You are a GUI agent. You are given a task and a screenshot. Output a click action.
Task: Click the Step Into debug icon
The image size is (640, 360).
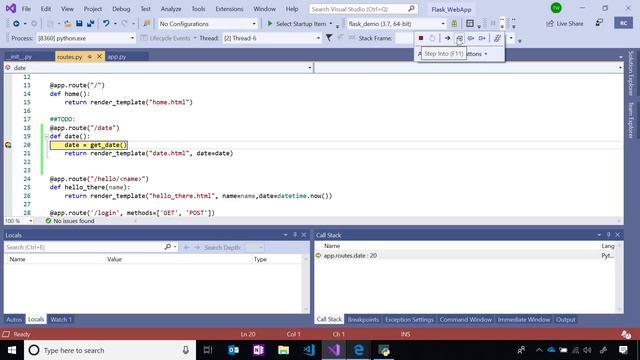(459, 38)
